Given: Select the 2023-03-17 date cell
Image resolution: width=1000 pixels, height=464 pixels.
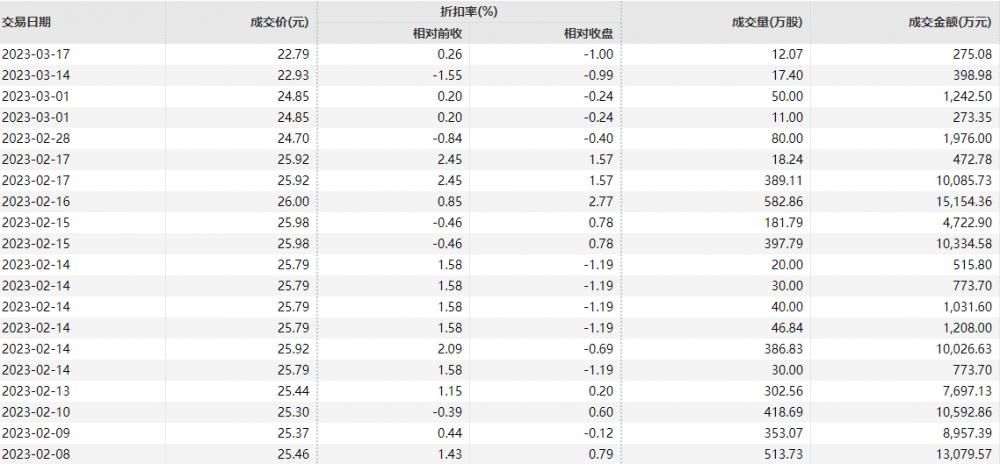Looking at the screenshot, I should click(x=36, y=55).
